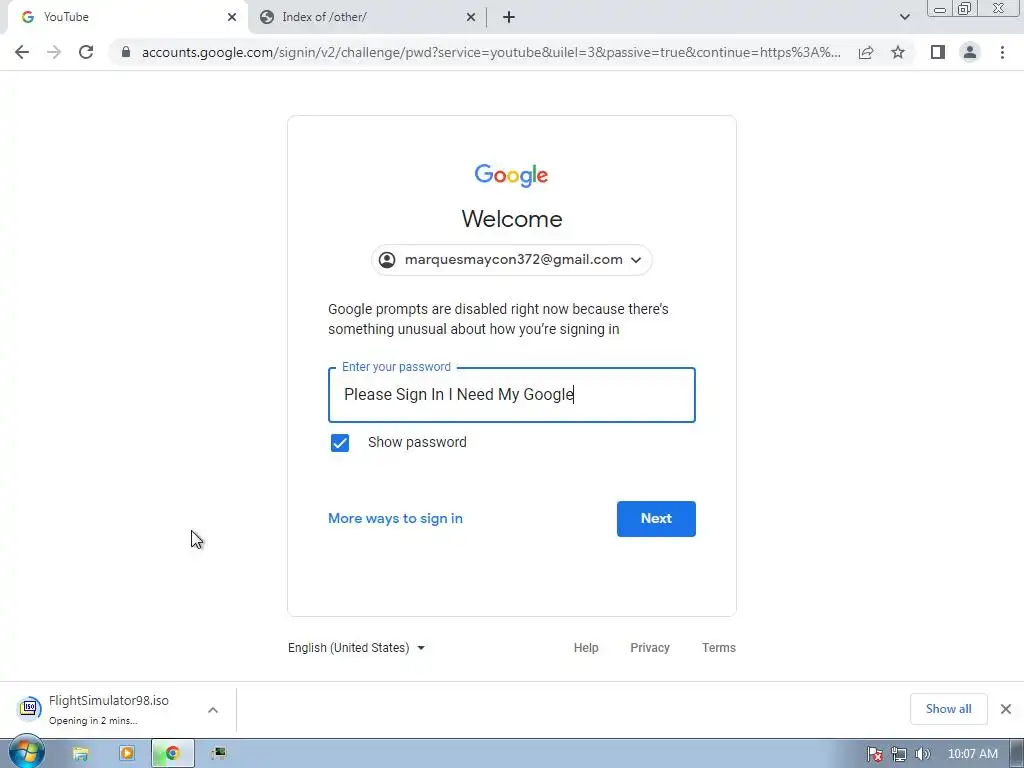Image resolution: width=1024 pixels, height=768 pixels.
Task: Open the Windows Start menu
Action: pyautogui.click(x=26, y=752)
